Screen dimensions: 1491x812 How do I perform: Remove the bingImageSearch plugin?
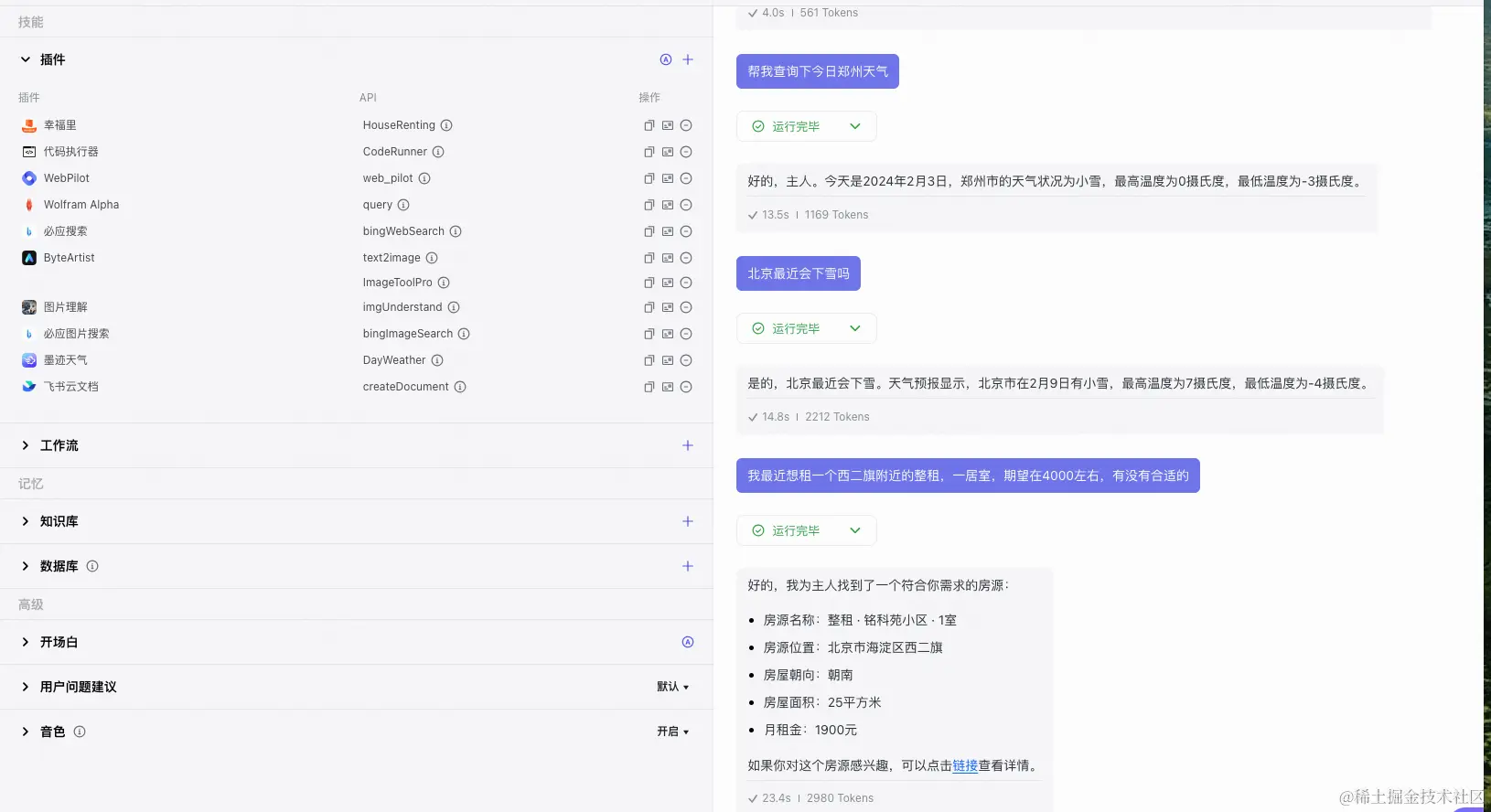(686, 334)
